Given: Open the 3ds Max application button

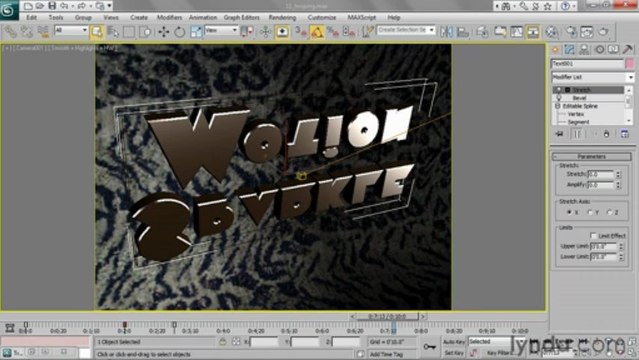Looking at the screenshot, I should 9,9.
